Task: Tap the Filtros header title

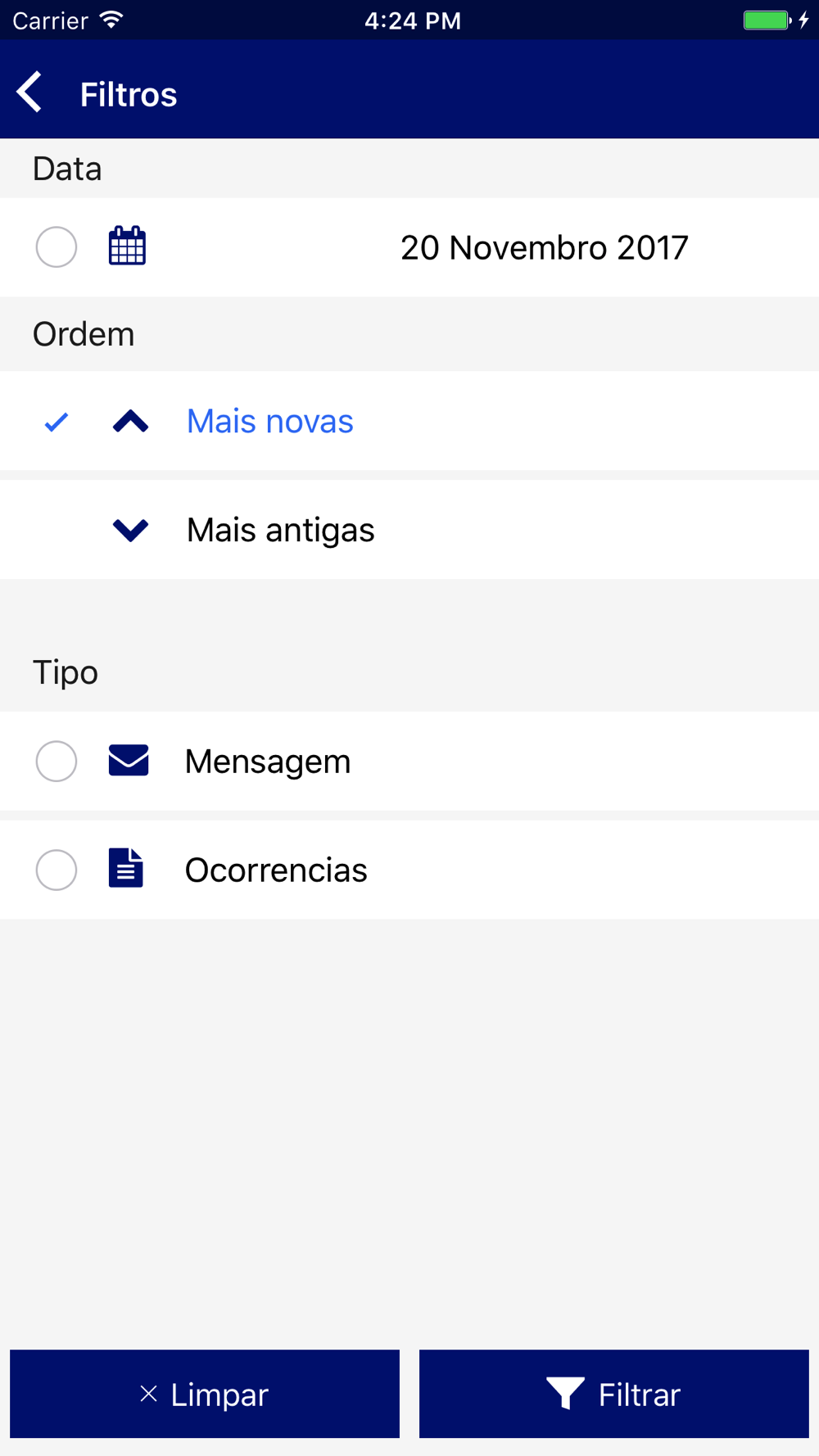Action: pos(129,94)
